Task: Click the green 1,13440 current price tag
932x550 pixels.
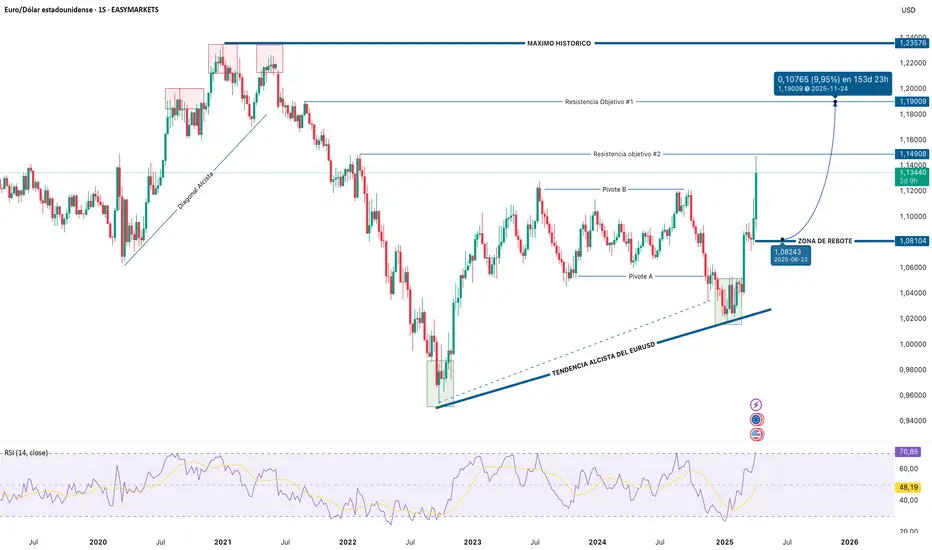Action: click(912, 177)
